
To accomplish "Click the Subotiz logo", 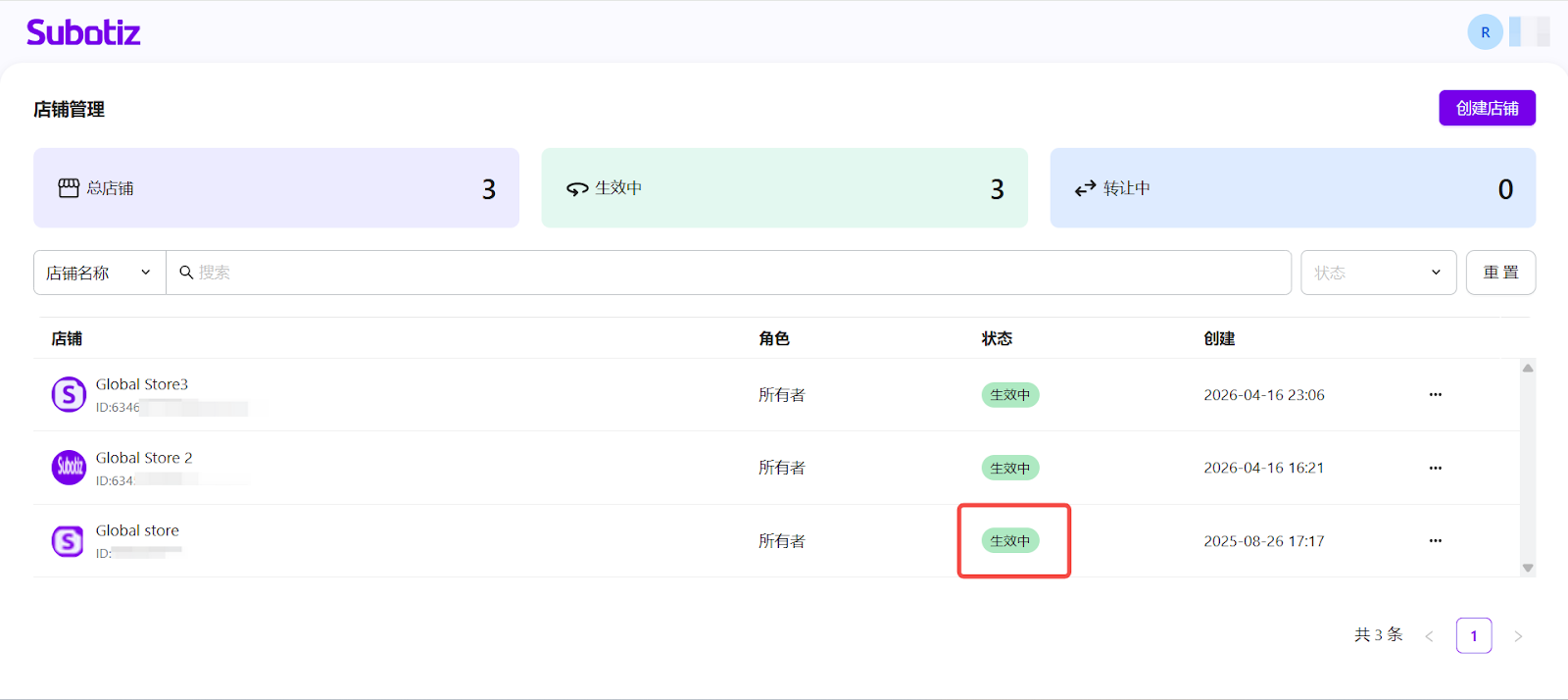I will [x=83, y=32].
